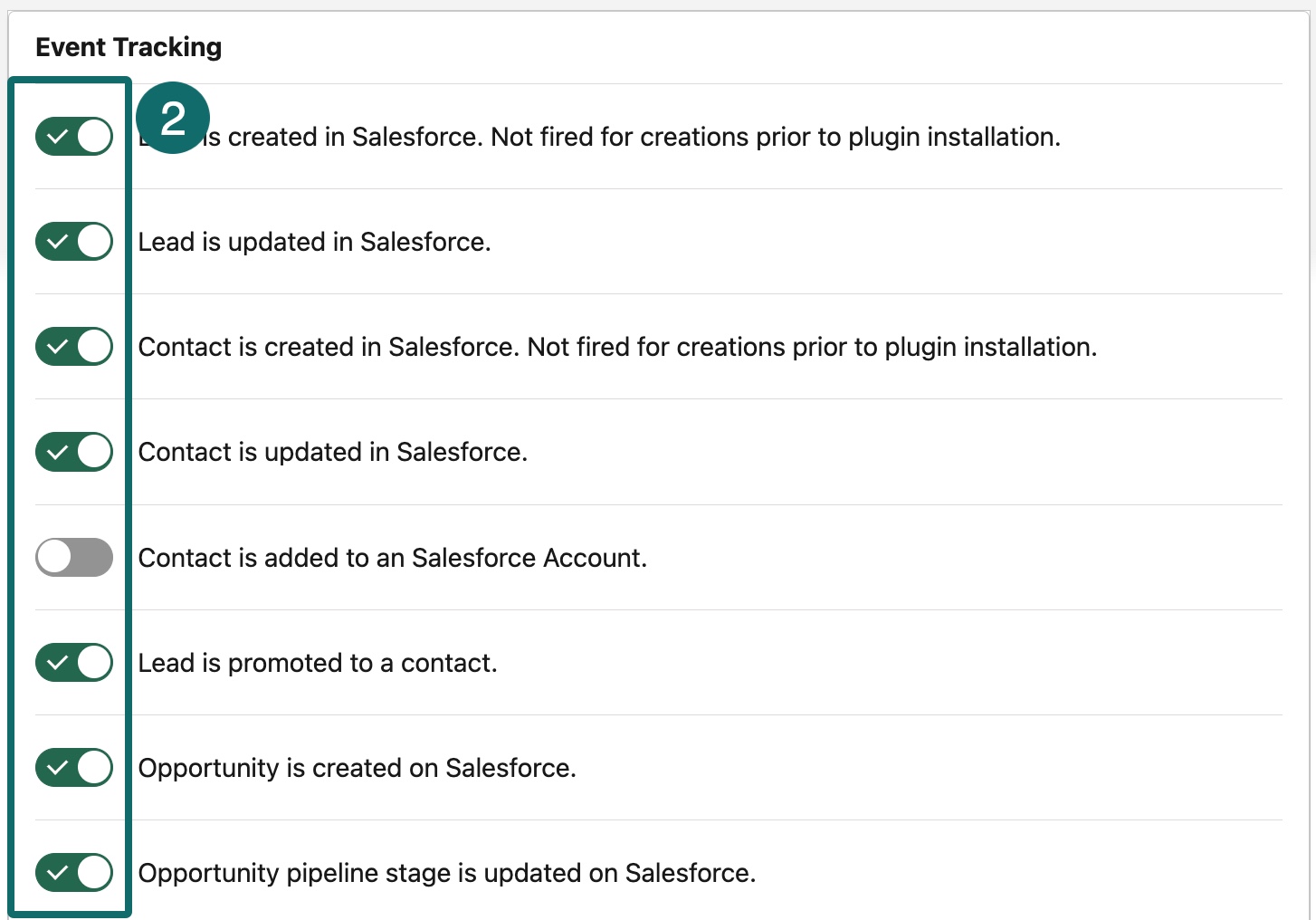Disable the Lead is created in Salesforce toggle

coord(74,137)
